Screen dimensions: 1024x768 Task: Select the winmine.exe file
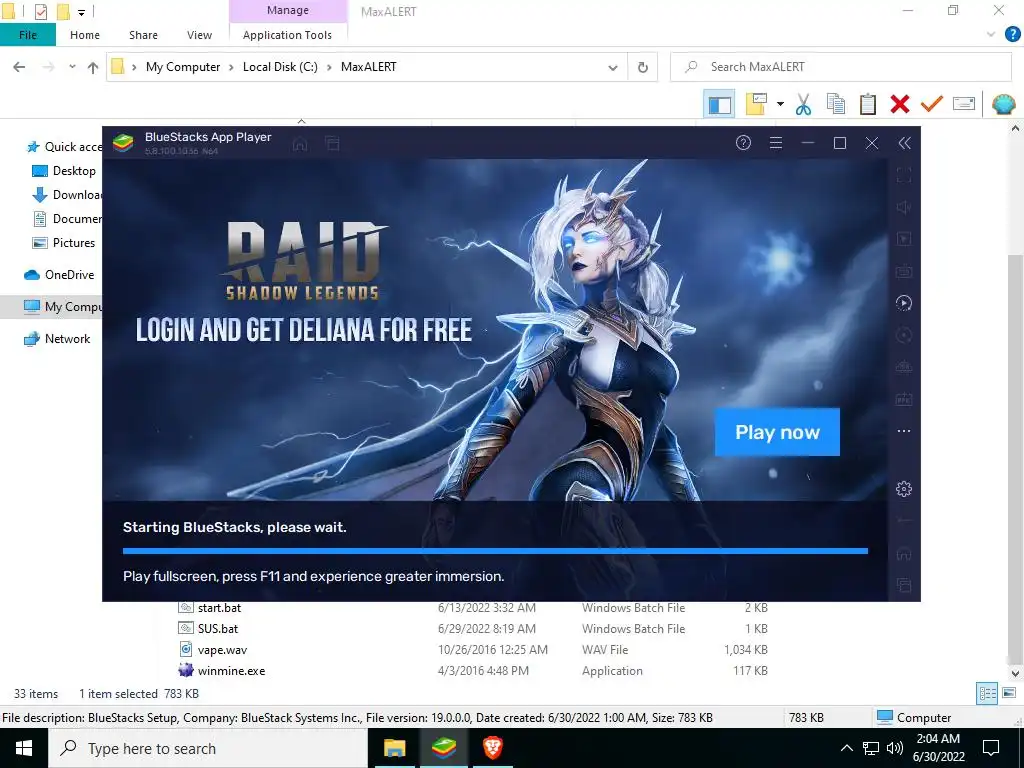tap(231, 671)
